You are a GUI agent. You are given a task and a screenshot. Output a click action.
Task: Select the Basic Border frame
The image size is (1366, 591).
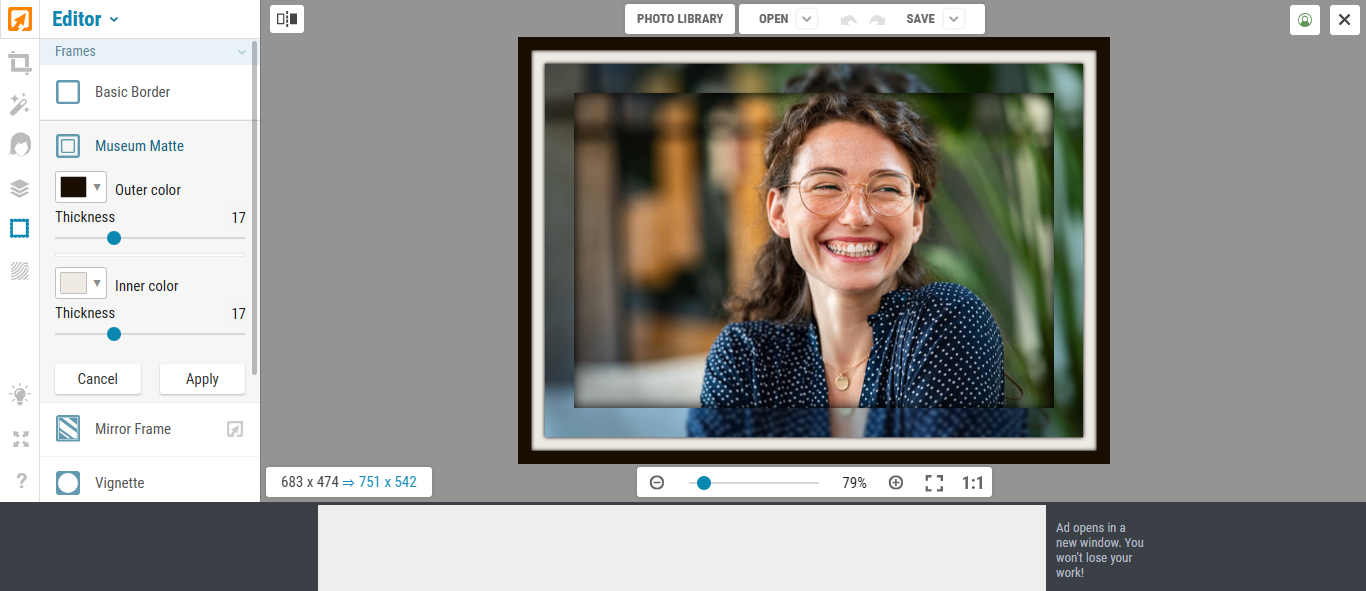130,91
